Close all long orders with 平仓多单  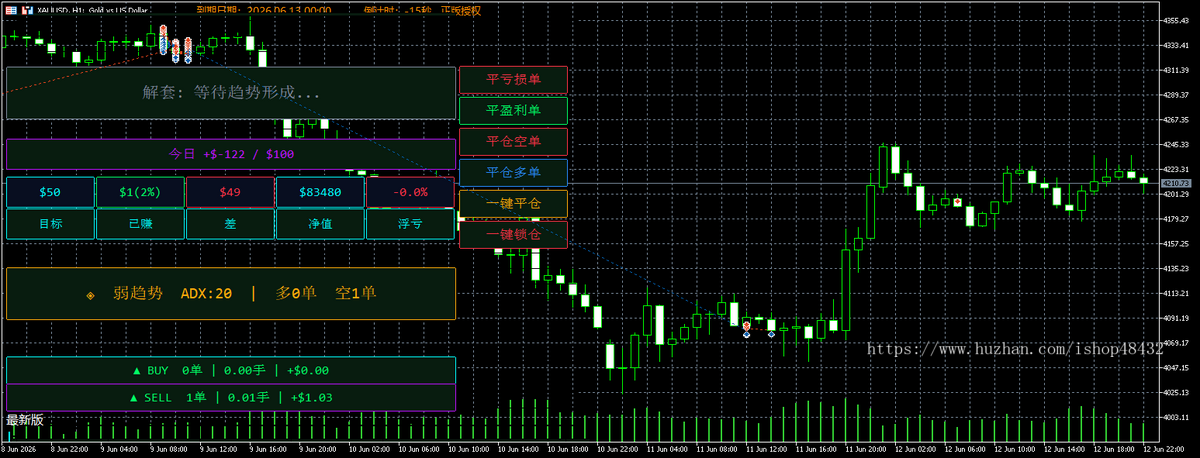pyautogui.click(x=513, y=173)
